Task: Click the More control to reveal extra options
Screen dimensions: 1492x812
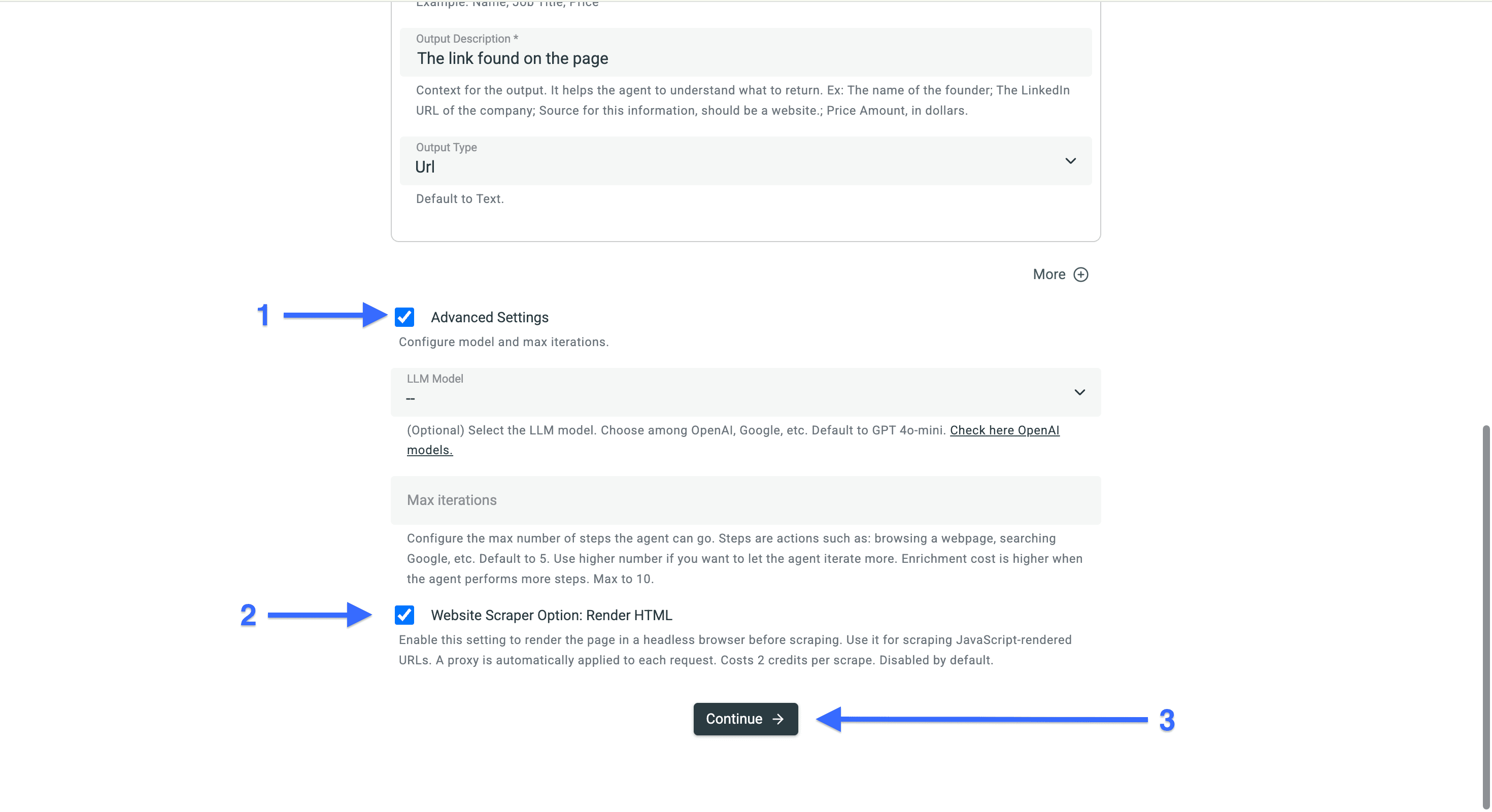Action: (x=1060, y=274)
